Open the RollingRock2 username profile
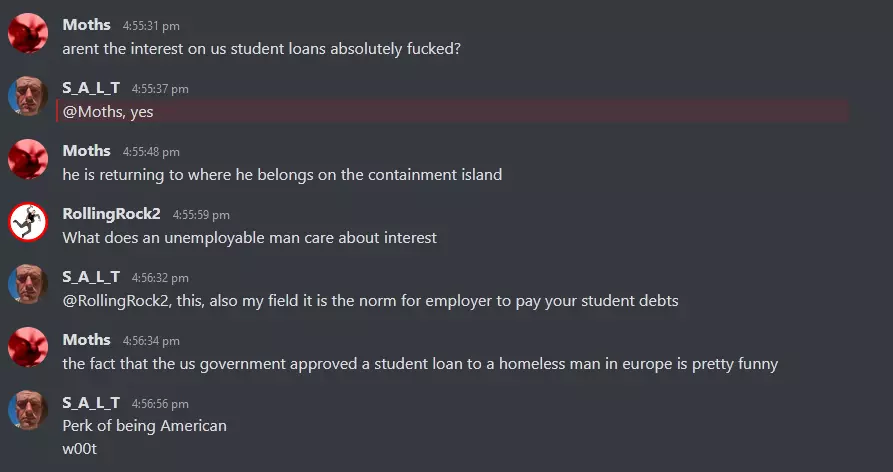This screenshot has width=893, height=472. [x=111, y=214]
